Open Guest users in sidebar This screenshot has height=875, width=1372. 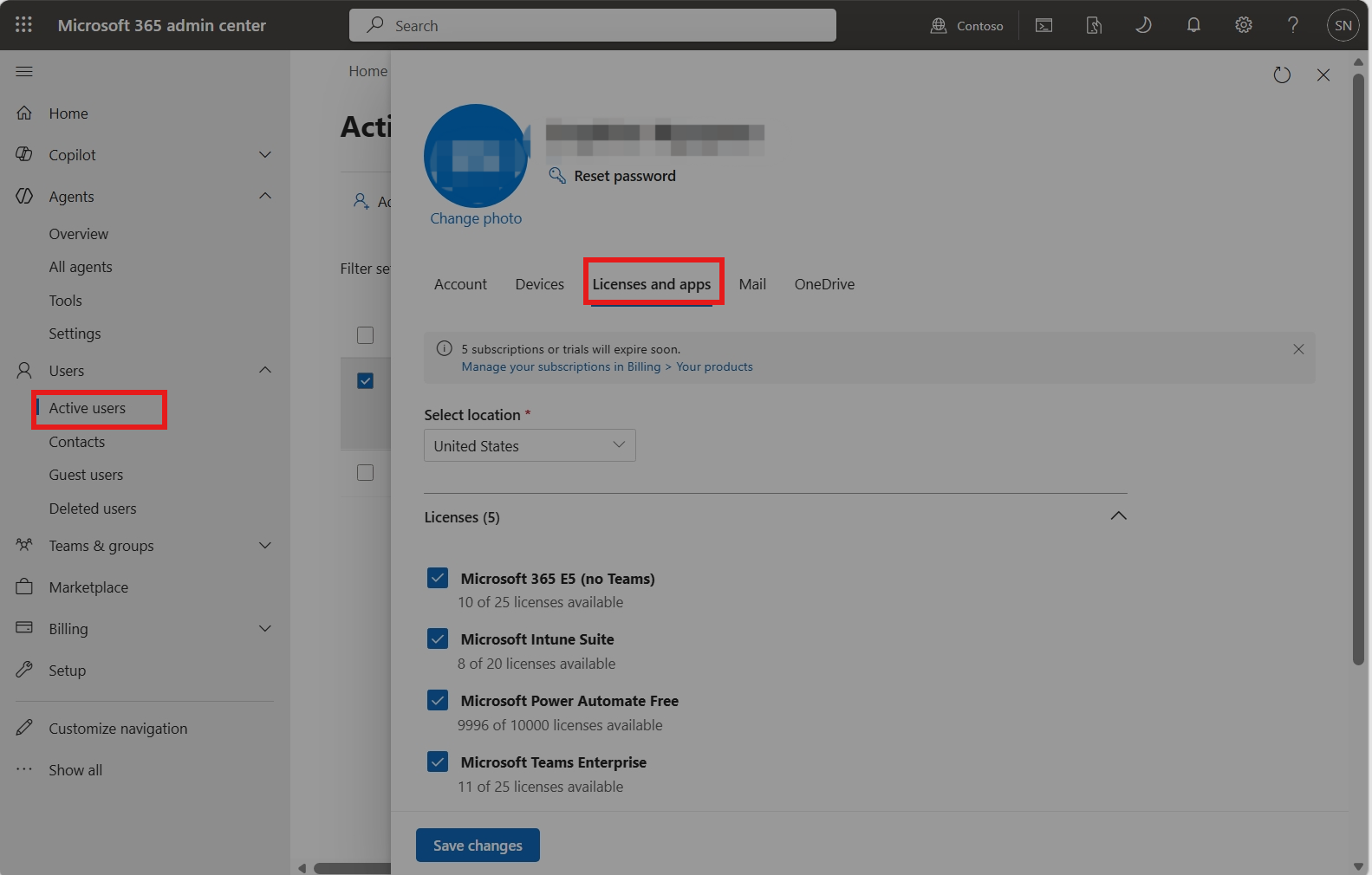[x=86, y=475]
